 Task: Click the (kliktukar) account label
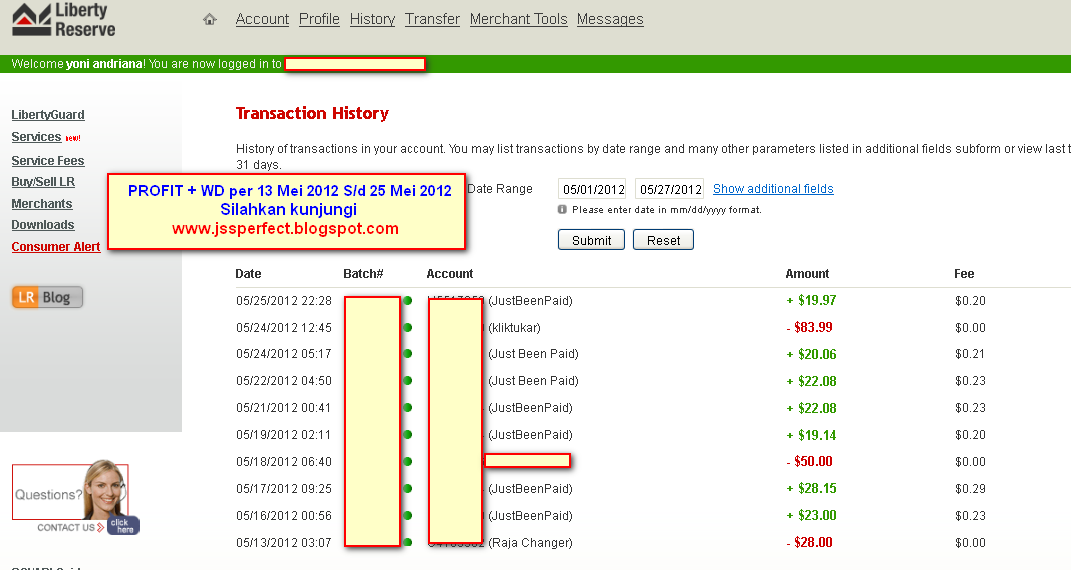pos(514,328)
